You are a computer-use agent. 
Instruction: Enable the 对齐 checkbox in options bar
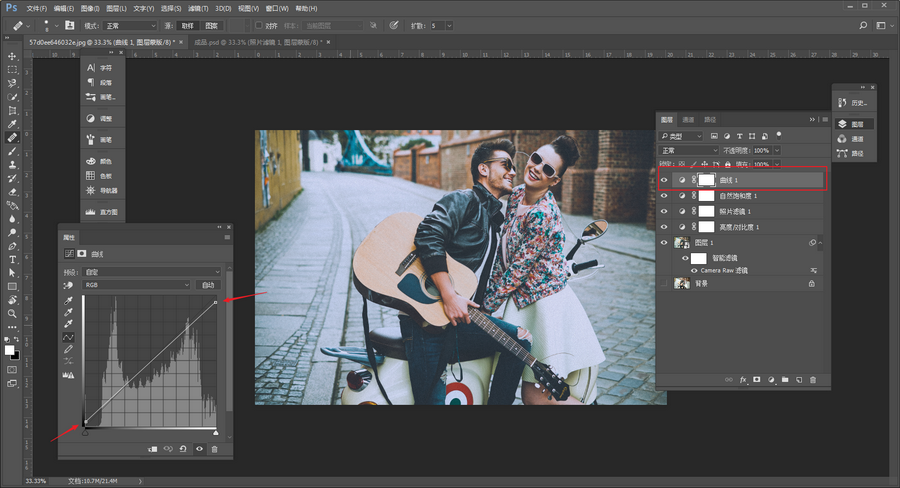tap(259, 25)
